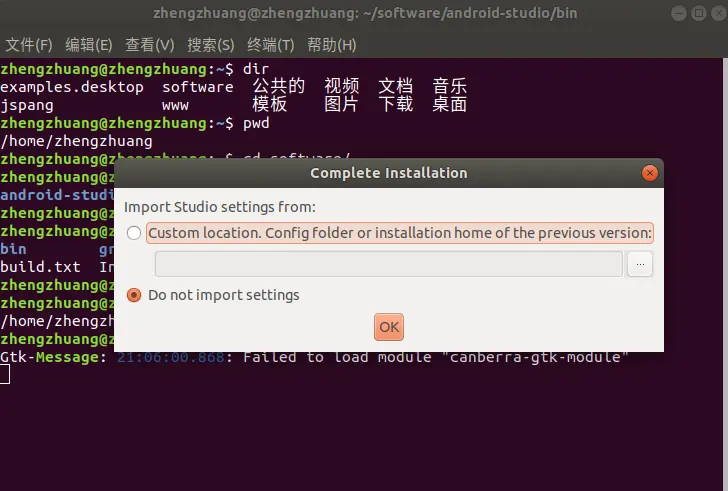Click 'www' in terminal listing
728x491 pixels.
click(175, 106)
